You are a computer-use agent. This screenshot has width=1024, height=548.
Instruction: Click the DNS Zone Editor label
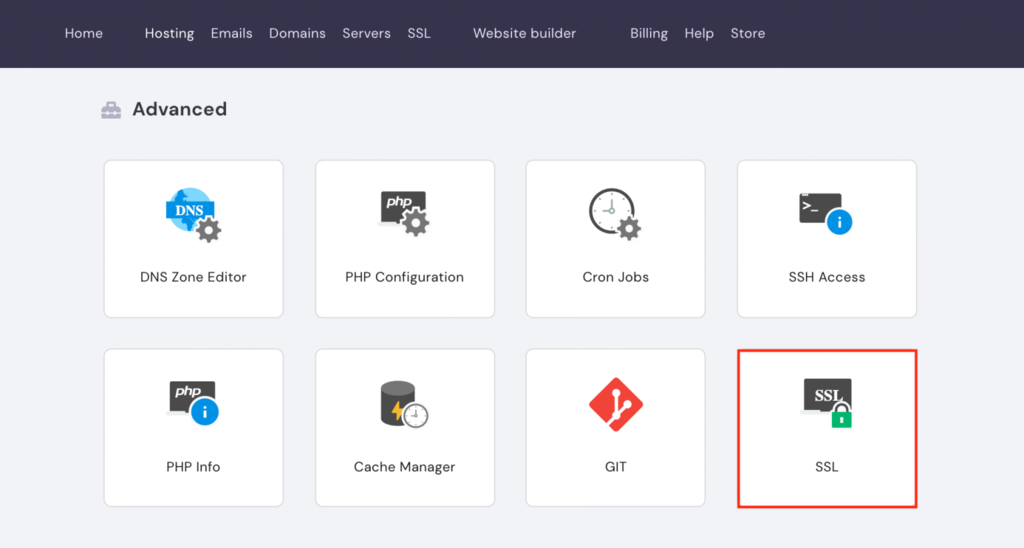(193, 277)
